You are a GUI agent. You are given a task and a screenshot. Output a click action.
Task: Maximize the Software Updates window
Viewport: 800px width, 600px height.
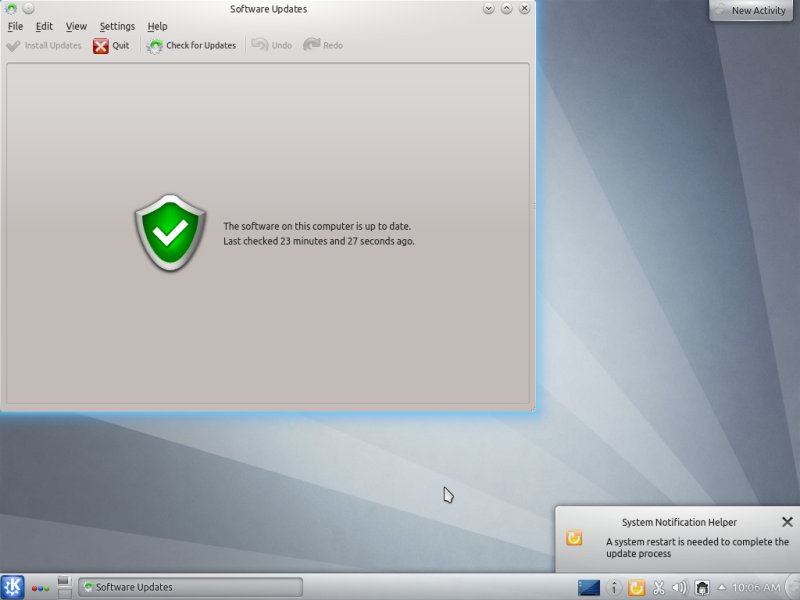pyautogui.click(x=506, y=9)
